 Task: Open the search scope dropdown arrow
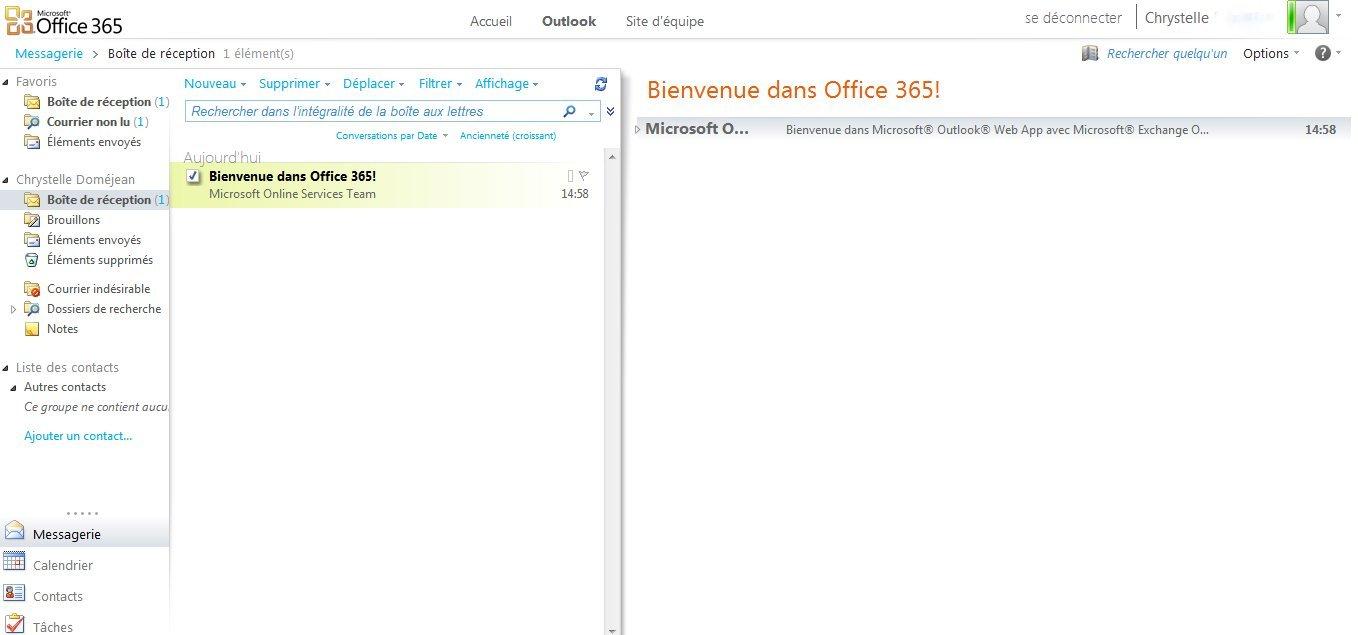(x=591, y=113)
